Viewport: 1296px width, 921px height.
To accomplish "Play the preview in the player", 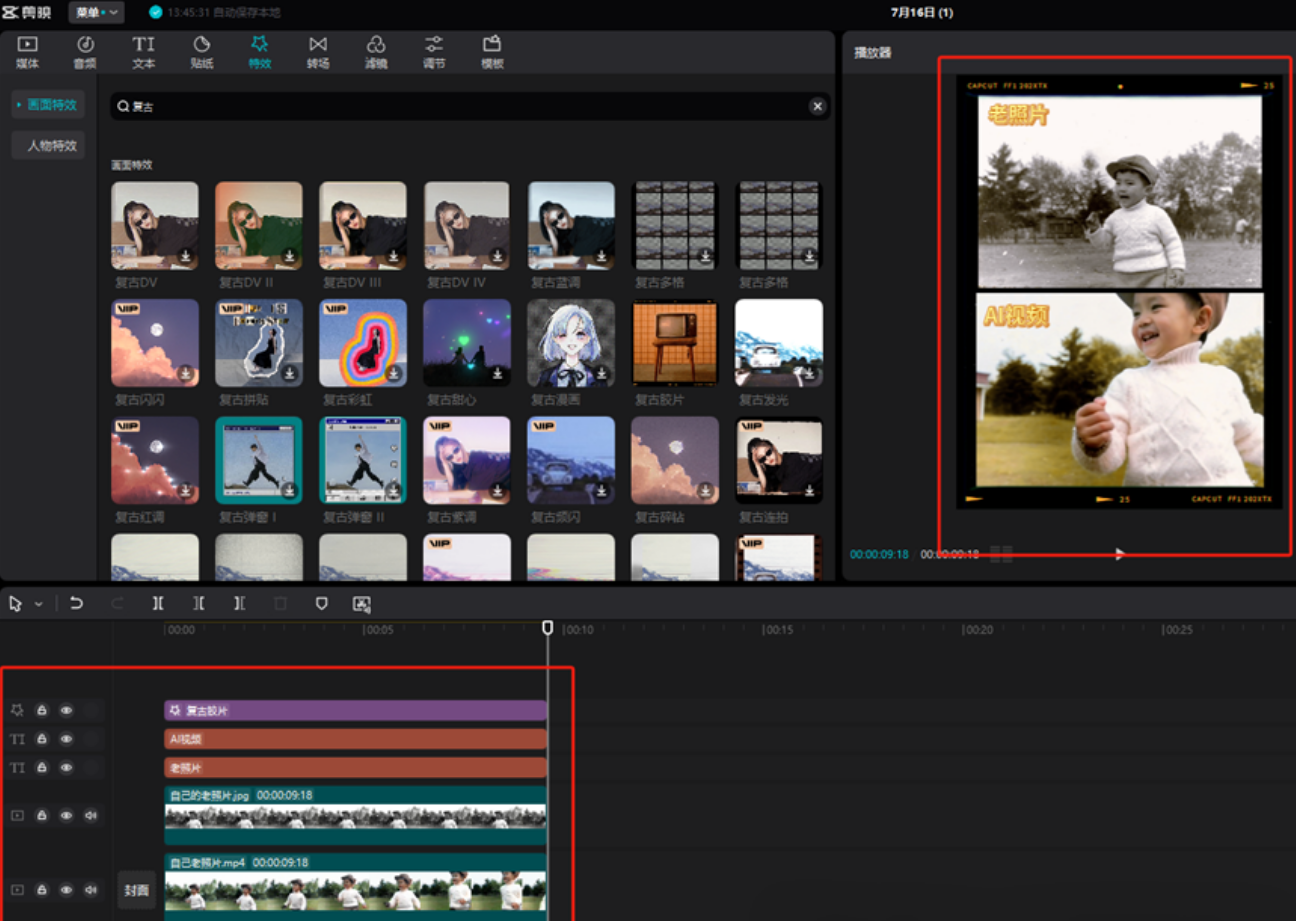I will 1119,554.
